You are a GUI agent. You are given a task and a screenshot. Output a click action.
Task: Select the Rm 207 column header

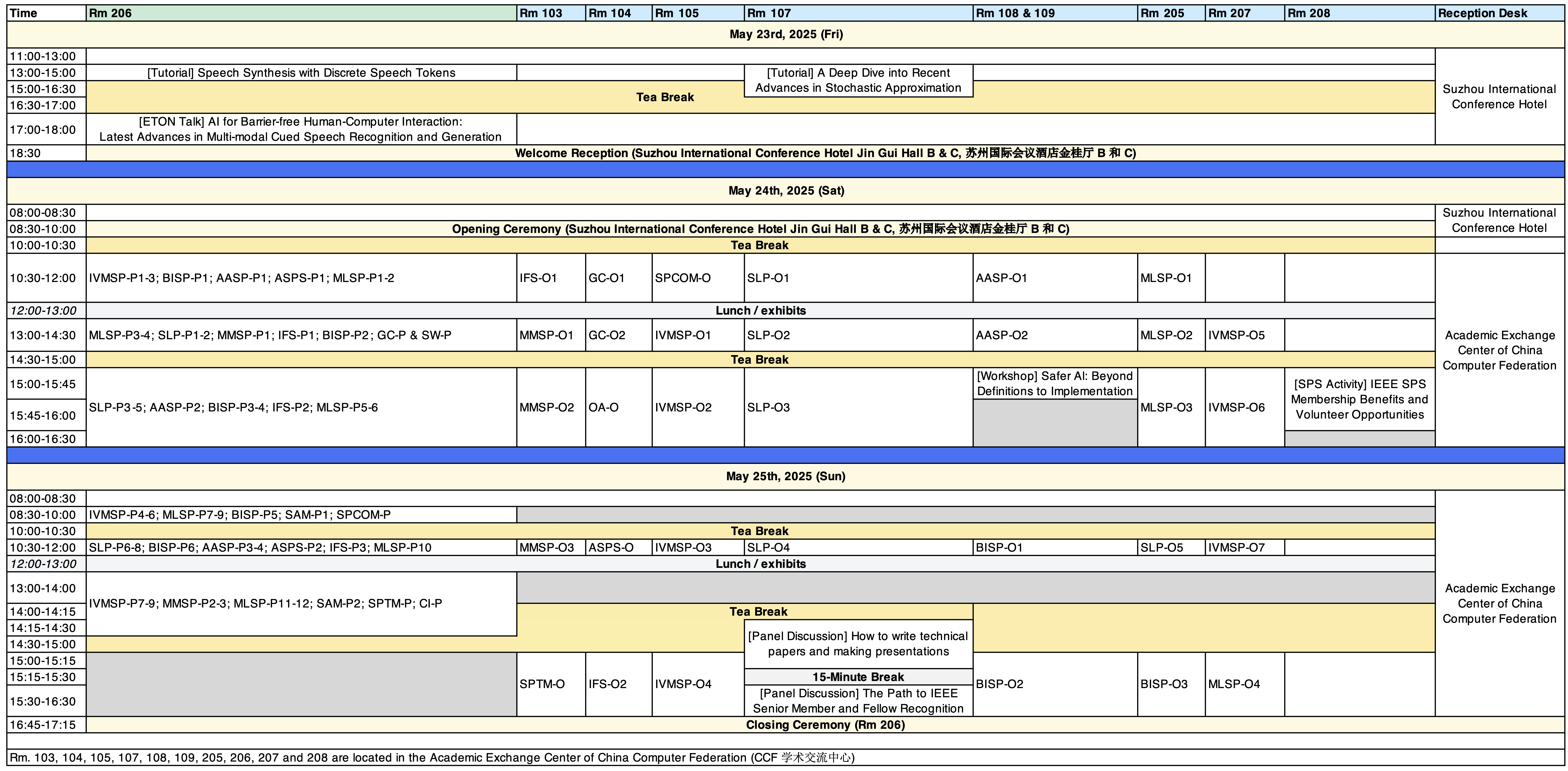[x=1245, y=13]
